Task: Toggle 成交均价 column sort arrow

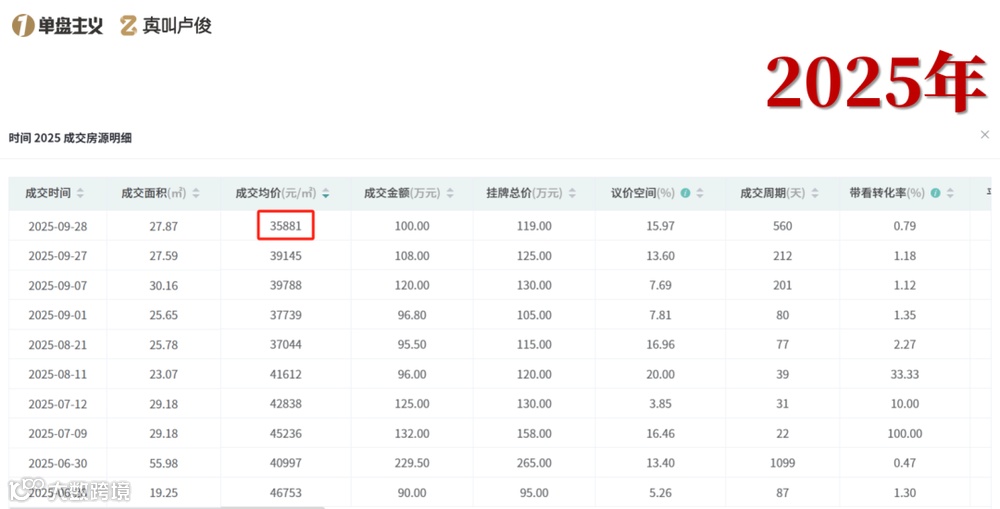Action: (x=326, y=193)
